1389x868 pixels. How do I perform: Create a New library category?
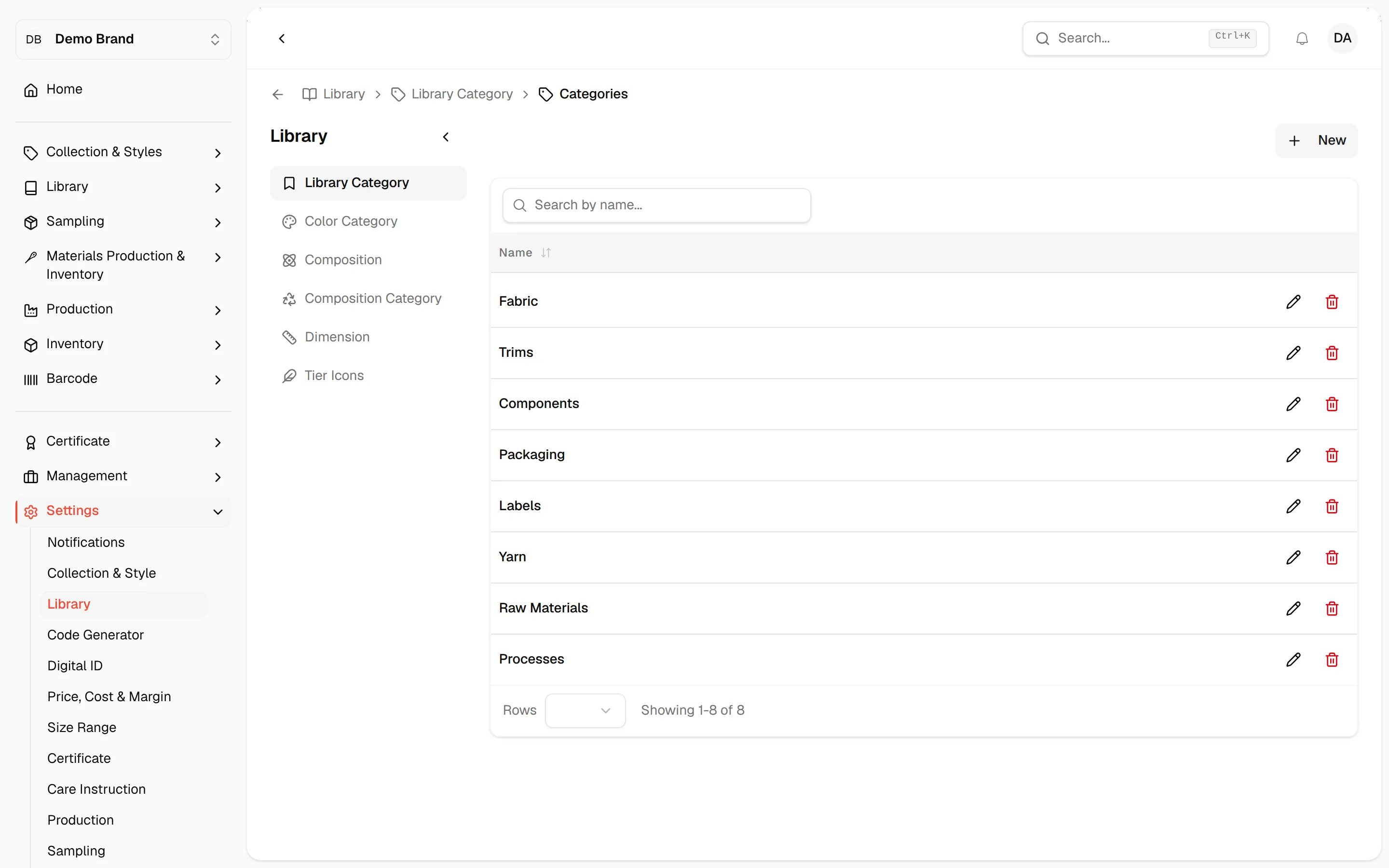(x=1316, y=141)
